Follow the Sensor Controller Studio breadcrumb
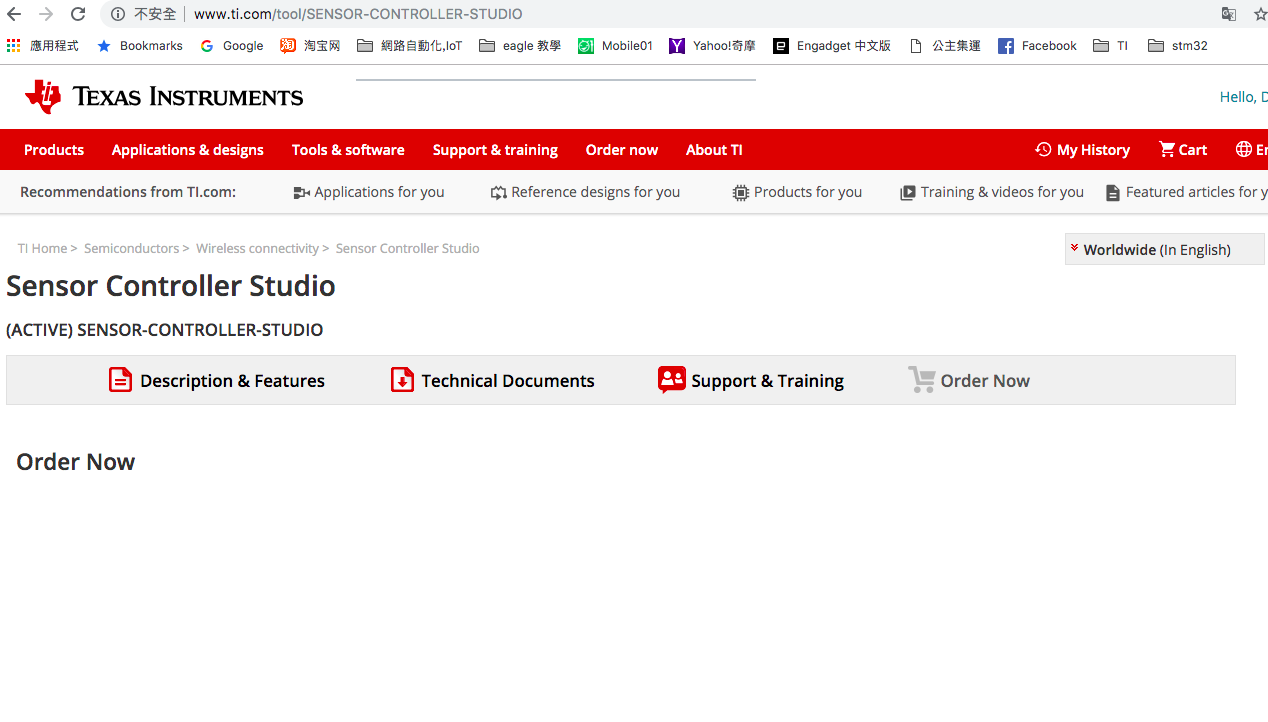 (407, 248)
